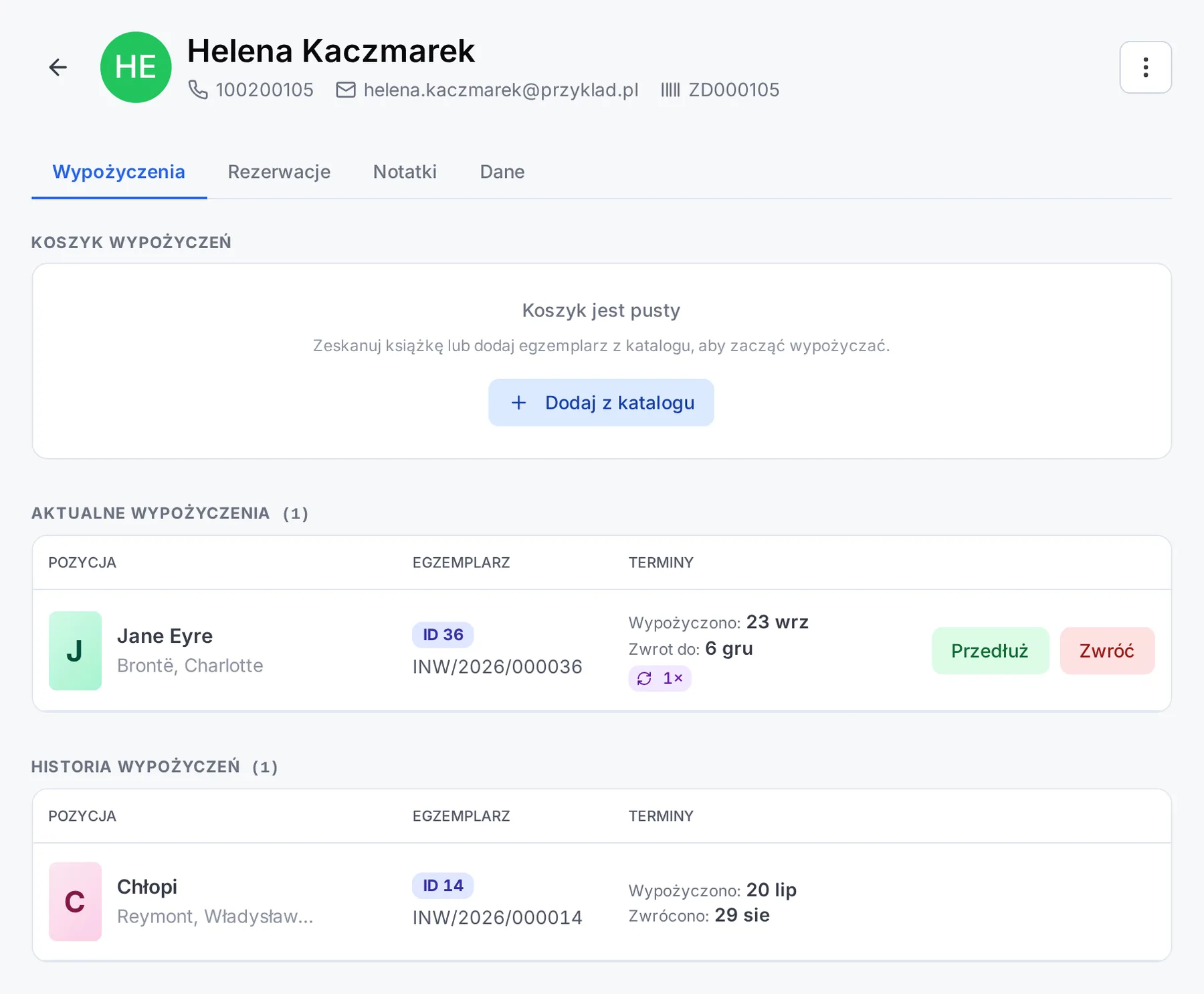The image size is (1204, 994).
Task: Click the Chłopi C cover thumbnail
Action: (75, 902)
